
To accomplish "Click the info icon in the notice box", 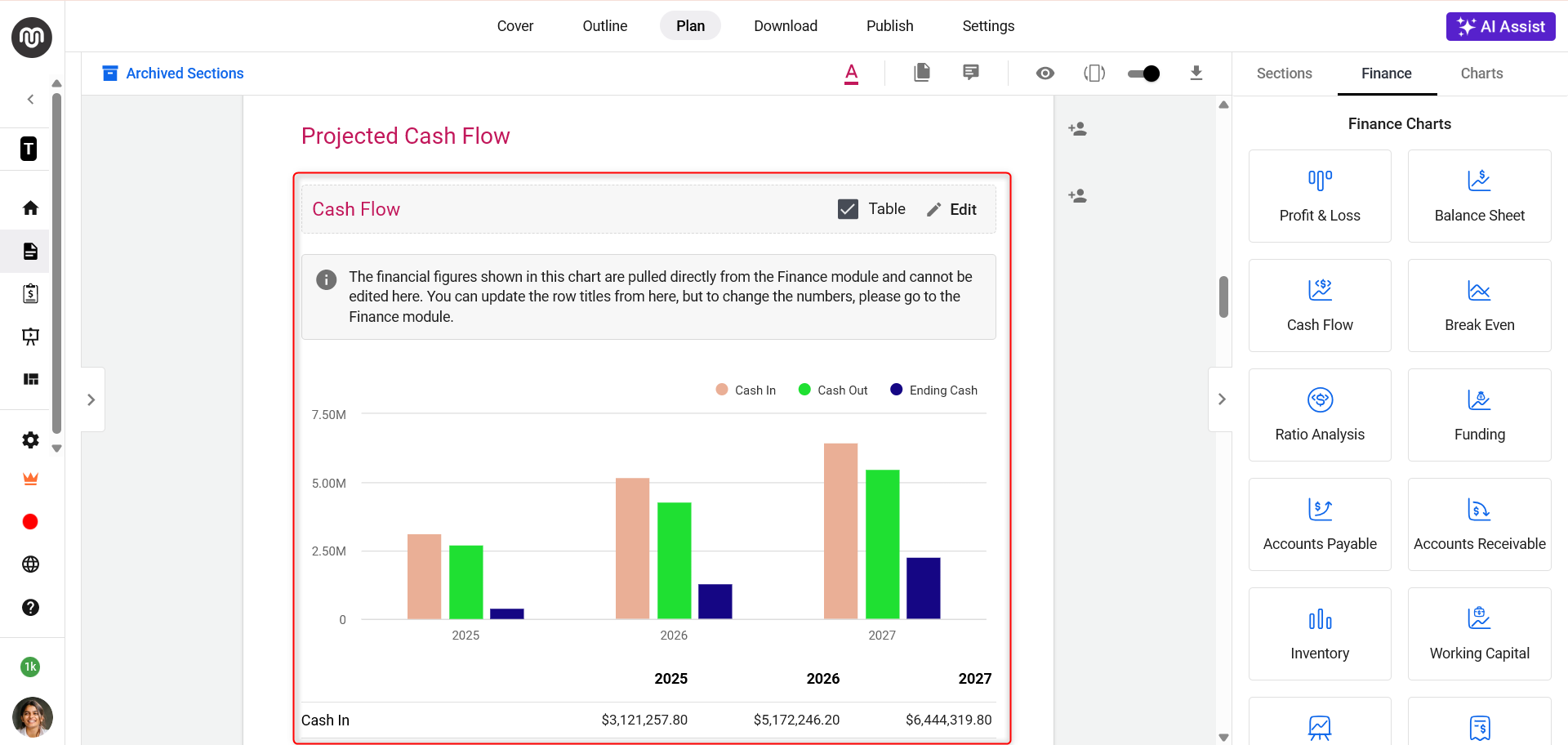I will 327,280.
